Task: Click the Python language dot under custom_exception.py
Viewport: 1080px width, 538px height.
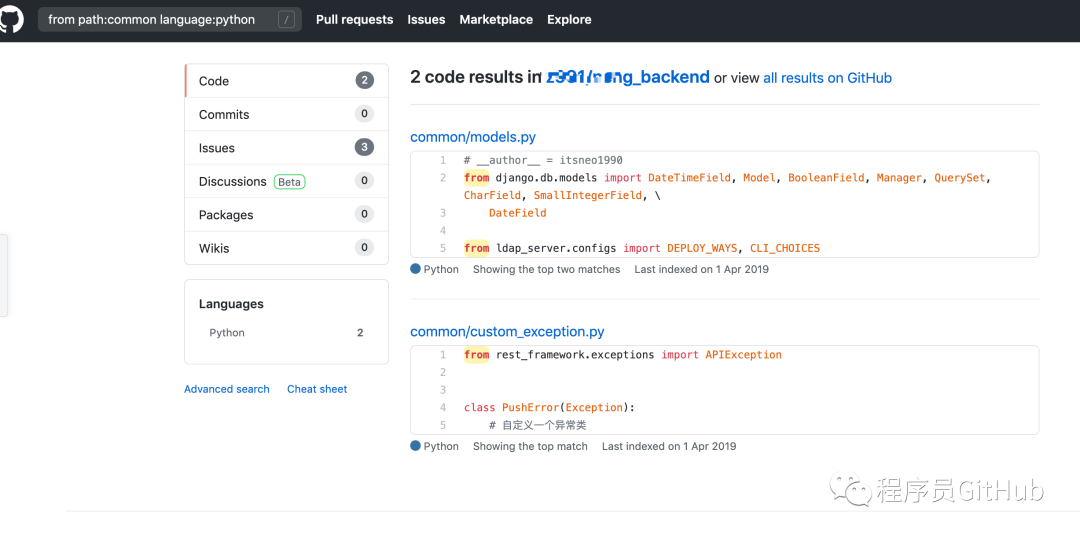Action: (x=416, y=446)
